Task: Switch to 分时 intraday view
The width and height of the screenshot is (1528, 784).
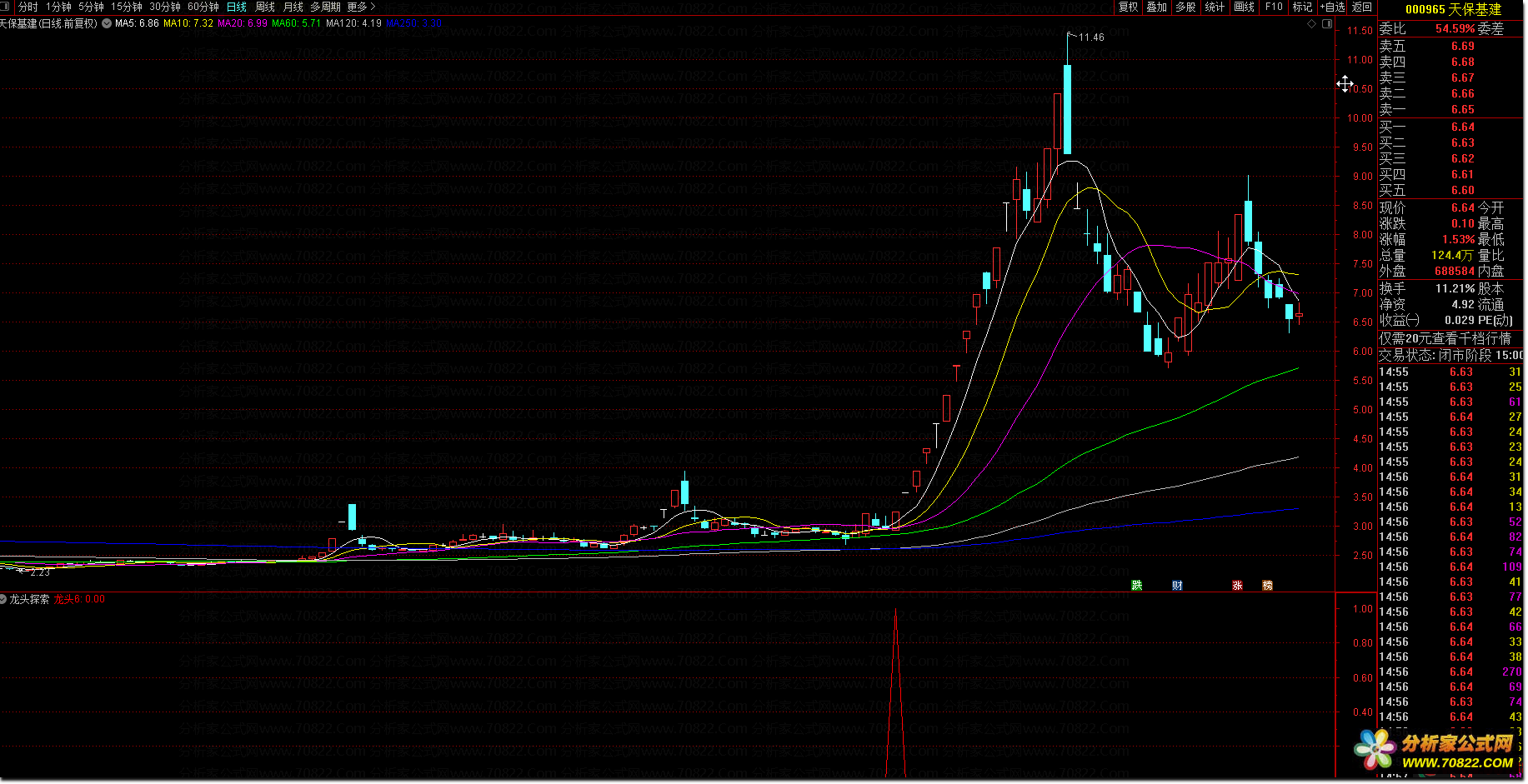Action: click(x=28, y=7)
